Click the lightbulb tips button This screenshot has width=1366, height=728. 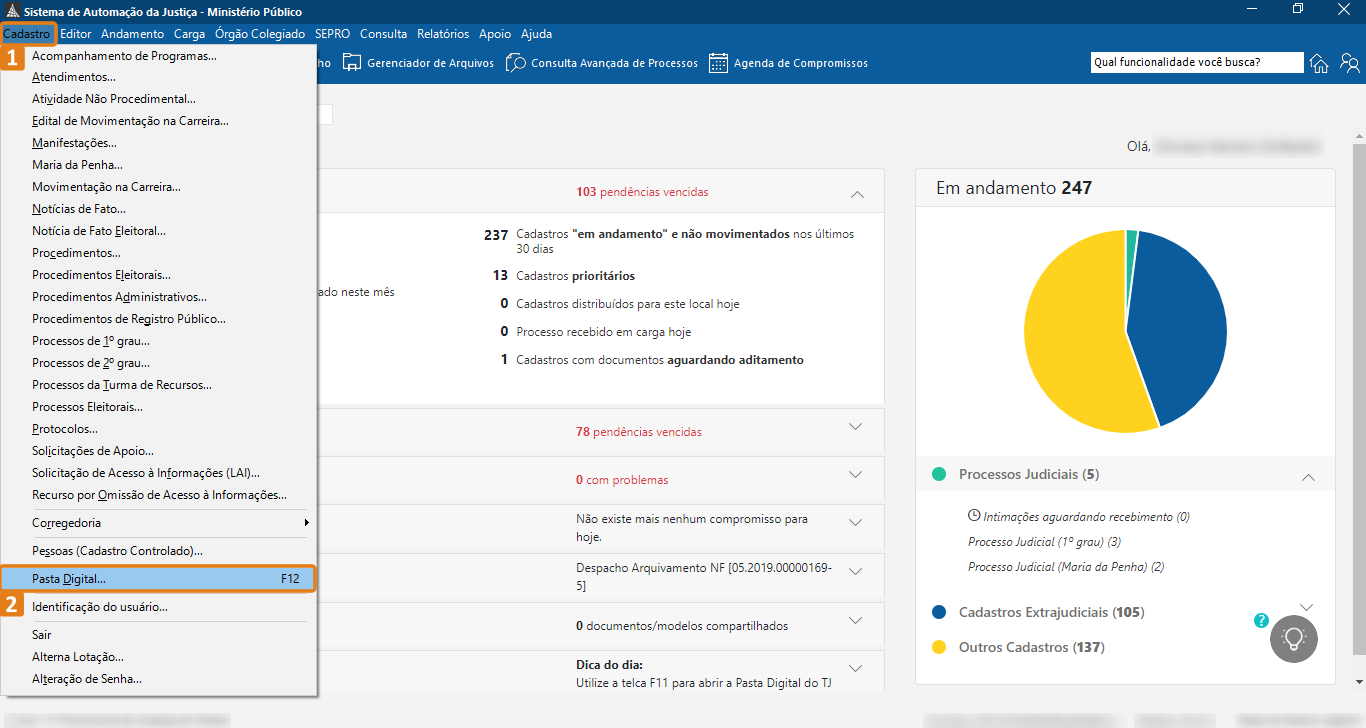tap(1294, 638)
